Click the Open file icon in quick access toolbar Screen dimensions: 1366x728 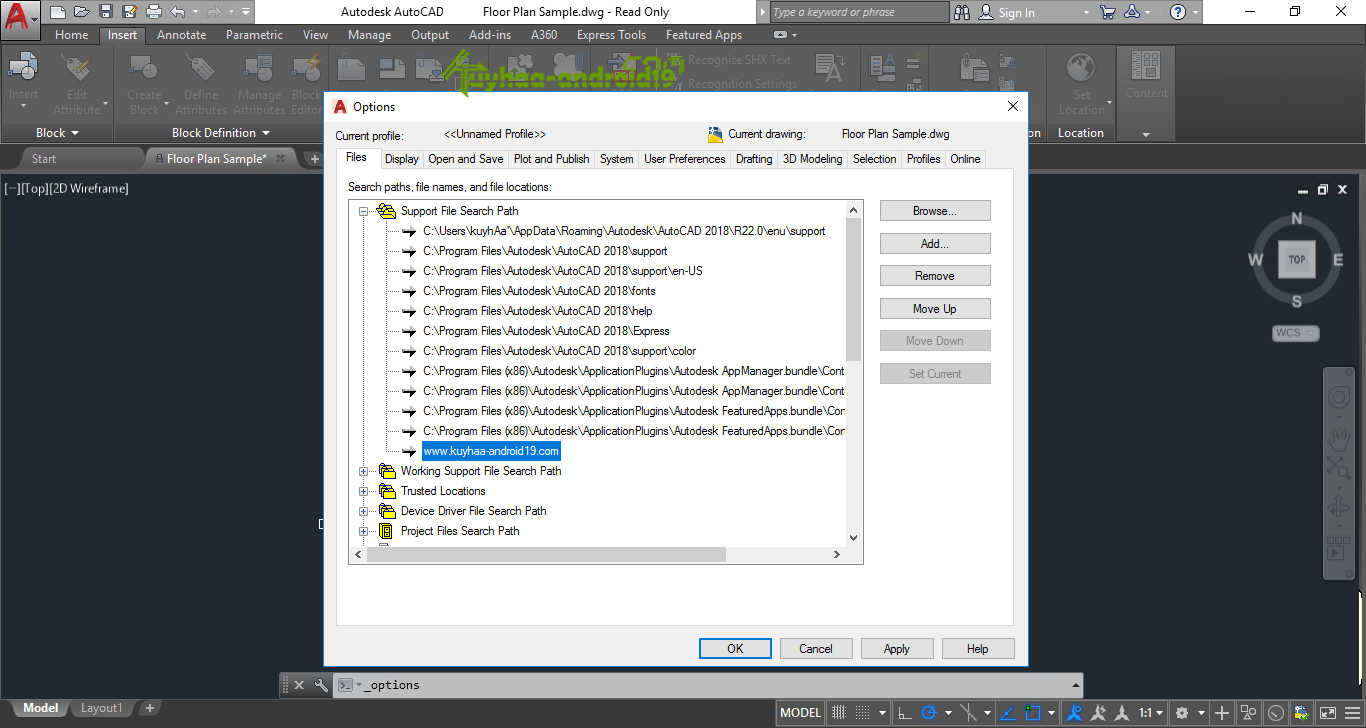tap(82, 12)
